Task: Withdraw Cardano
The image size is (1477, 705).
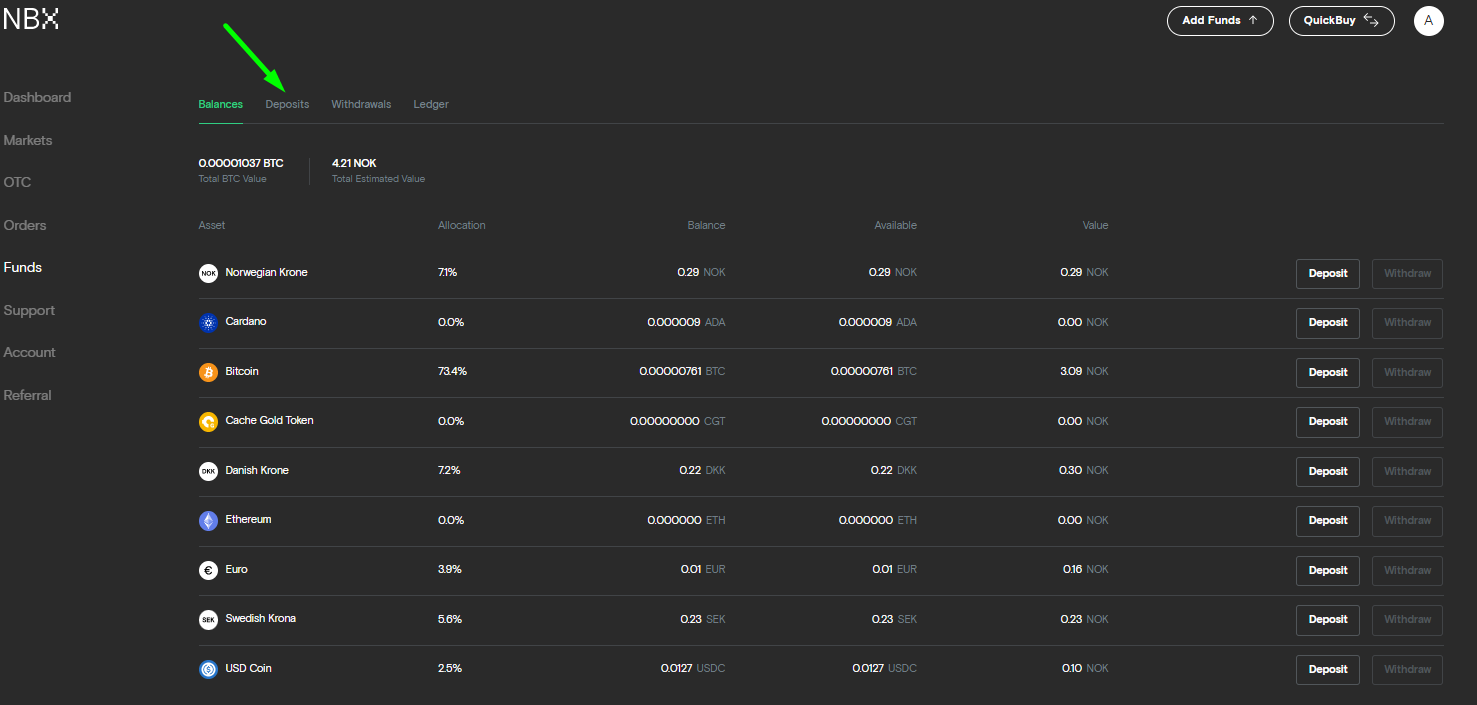Action: tap(1407, 323)
